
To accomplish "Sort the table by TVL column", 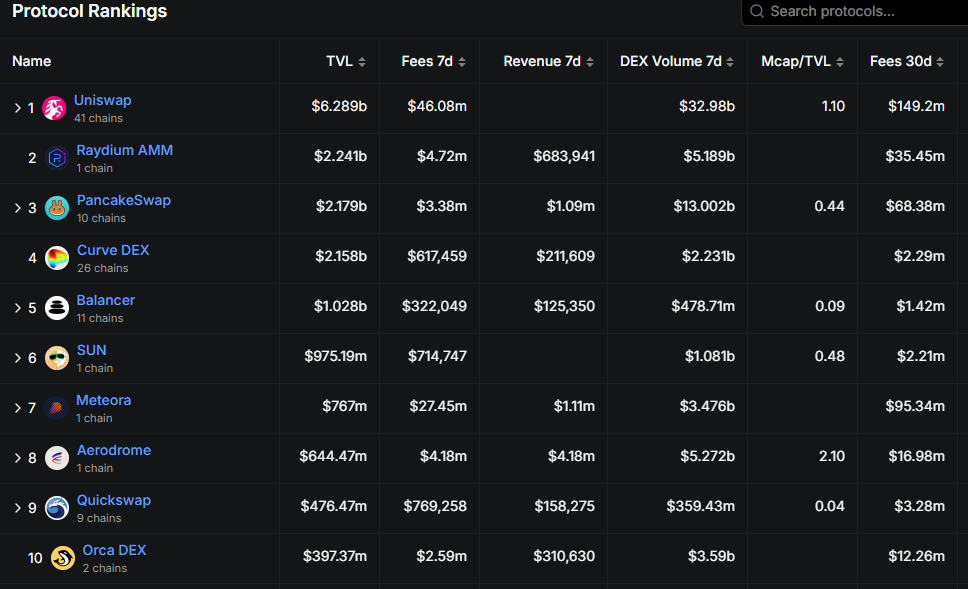I will (x=346, y=61).
